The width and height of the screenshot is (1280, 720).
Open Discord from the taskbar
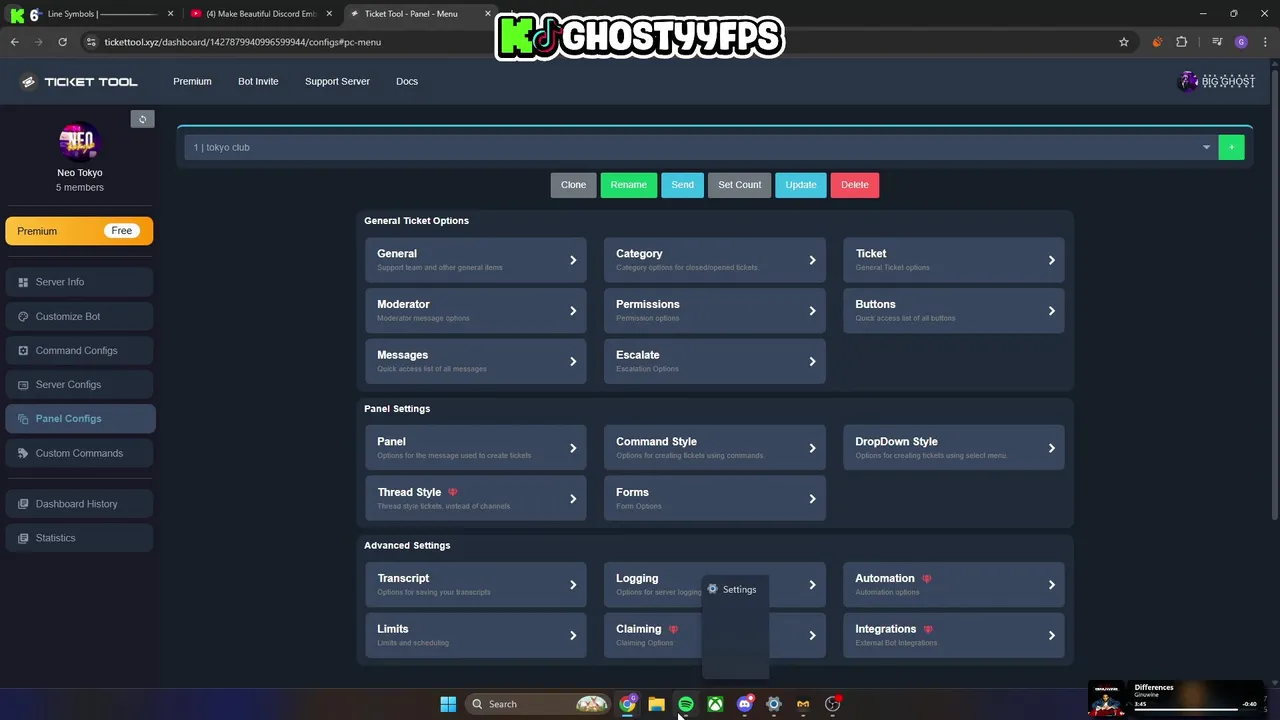point(744,704)
